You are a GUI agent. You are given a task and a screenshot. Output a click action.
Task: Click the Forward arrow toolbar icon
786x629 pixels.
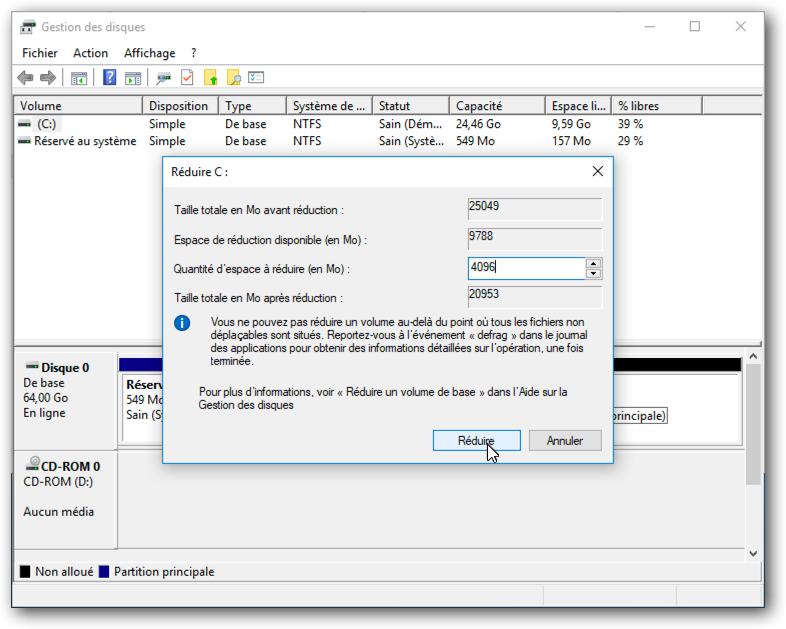(x=48, y=78)
